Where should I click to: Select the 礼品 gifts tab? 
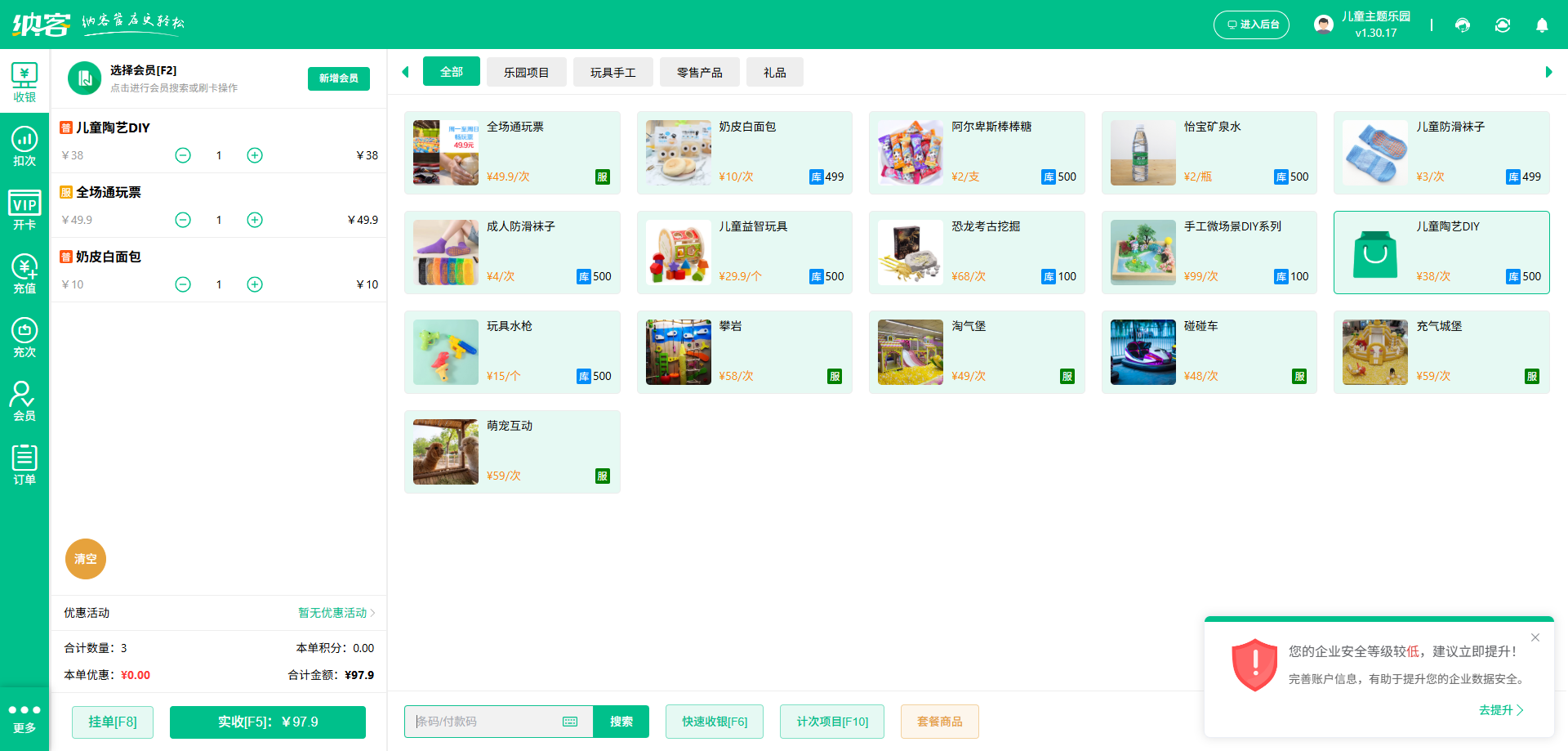pos(773,72)
